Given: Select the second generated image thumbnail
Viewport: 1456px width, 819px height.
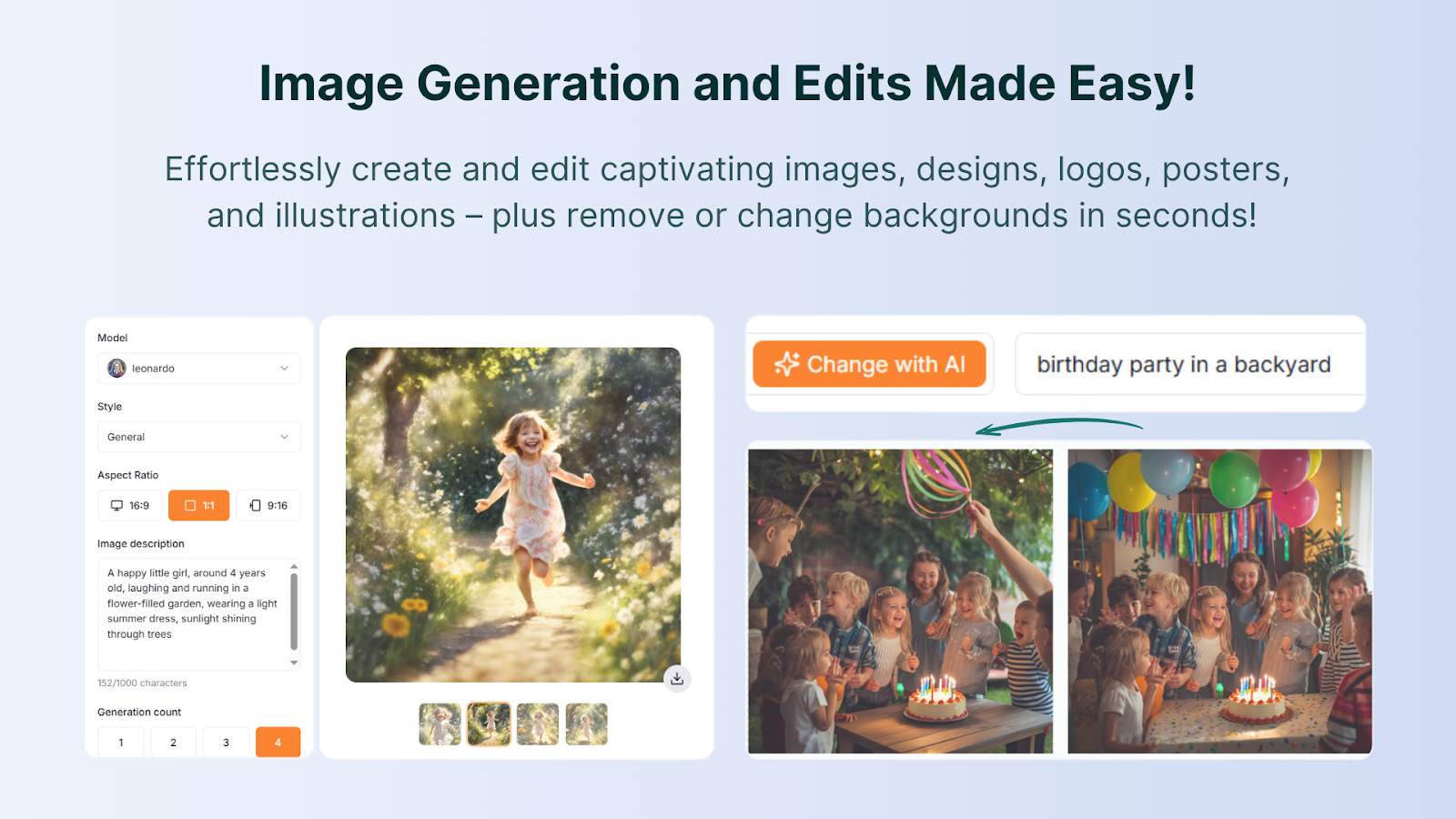Looking at the screenshot, I should (x=488, y=723).
